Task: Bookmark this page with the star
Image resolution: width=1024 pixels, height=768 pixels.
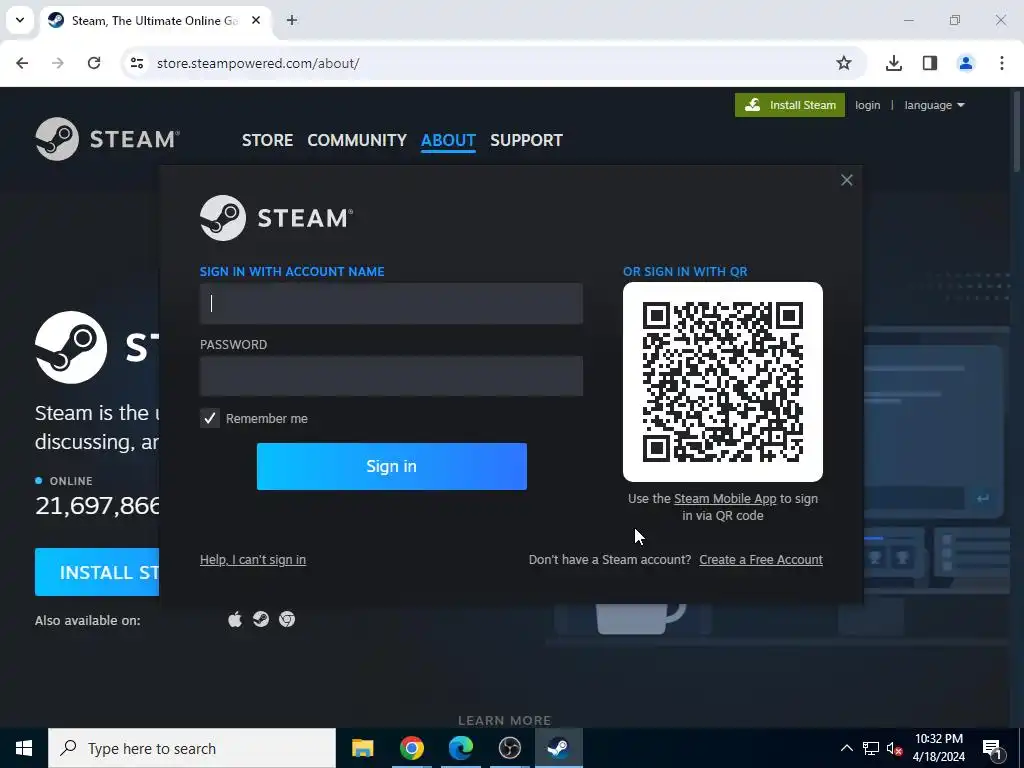Action: tap(844, 63)
